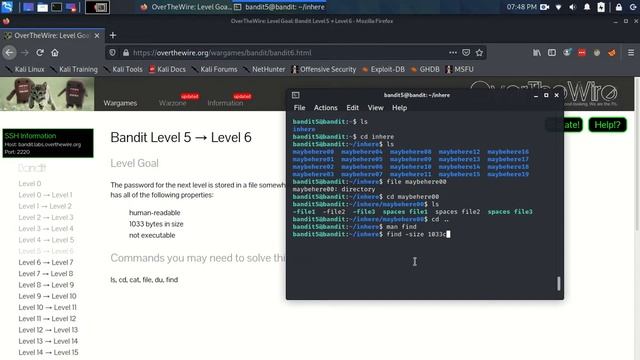Open the Warzone menu on OverTheWire page
The image size is (640, 360).
[173, 103]
